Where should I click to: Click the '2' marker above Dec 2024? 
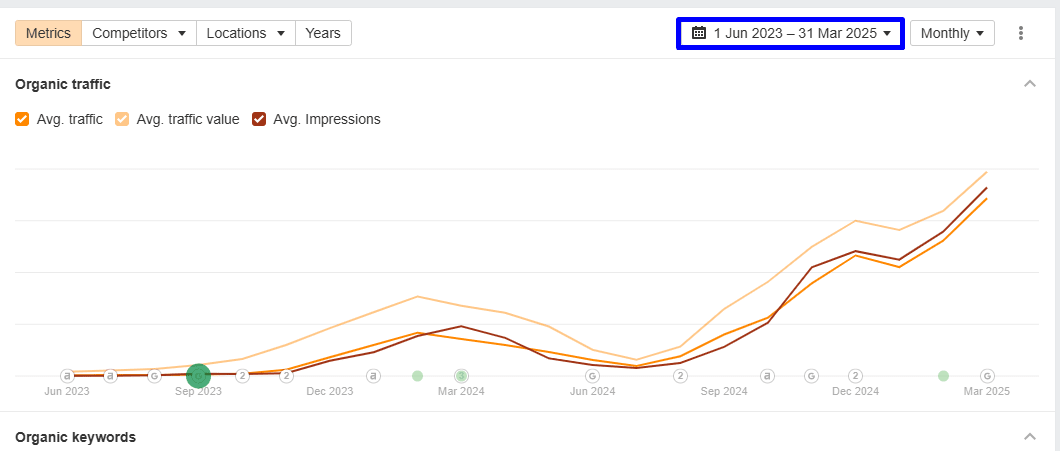click(x=855, y=376)
